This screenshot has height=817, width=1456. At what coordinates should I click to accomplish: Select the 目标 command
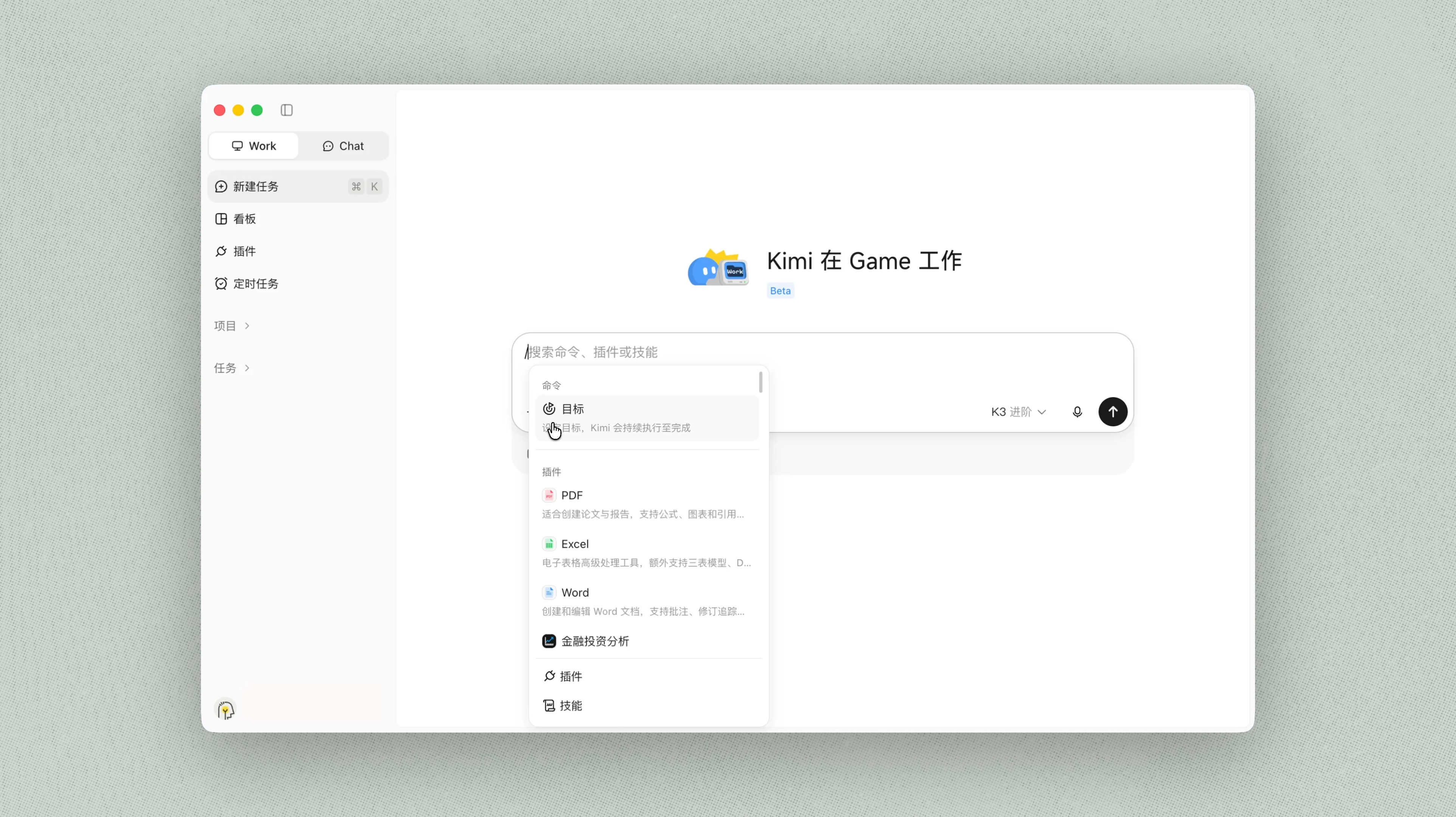(647, 418)
